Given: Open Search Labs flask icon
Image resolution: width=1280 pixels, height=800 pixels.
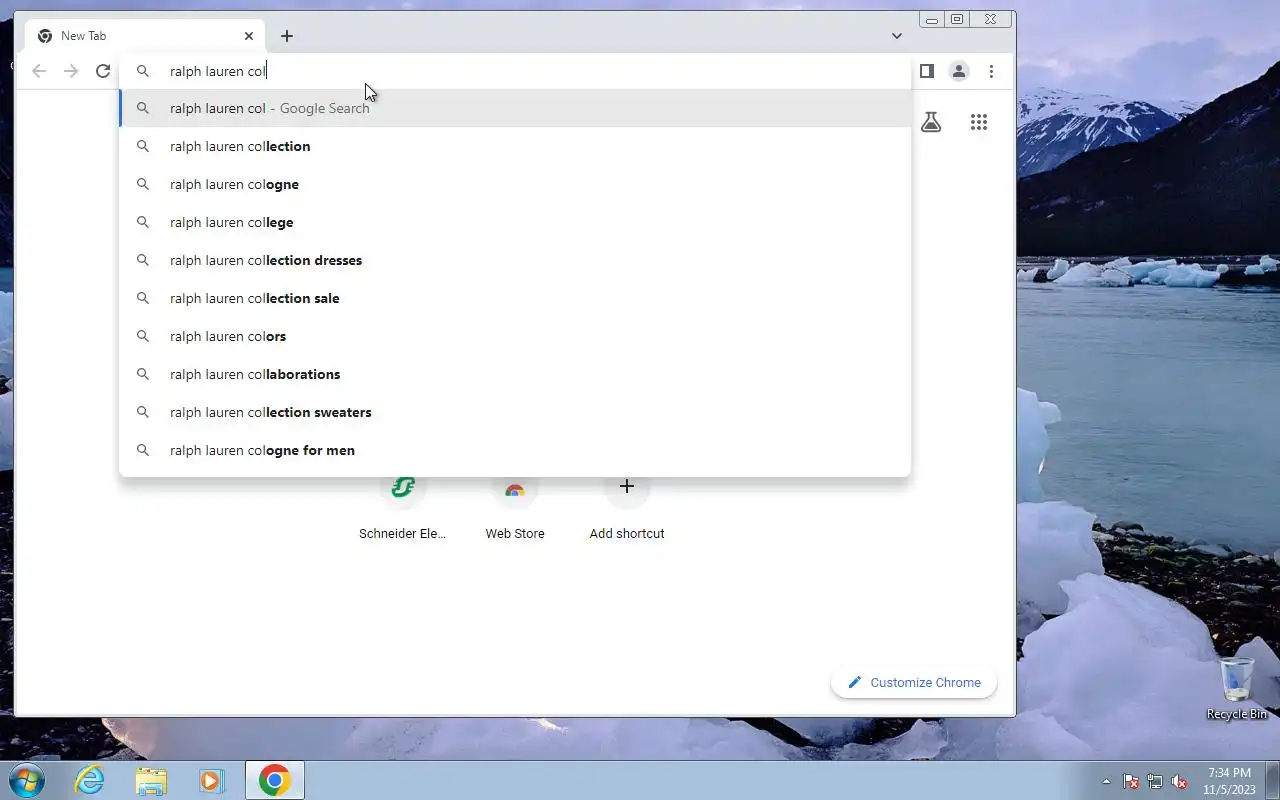Looking at the screenshot, I should tap(931, 122).
